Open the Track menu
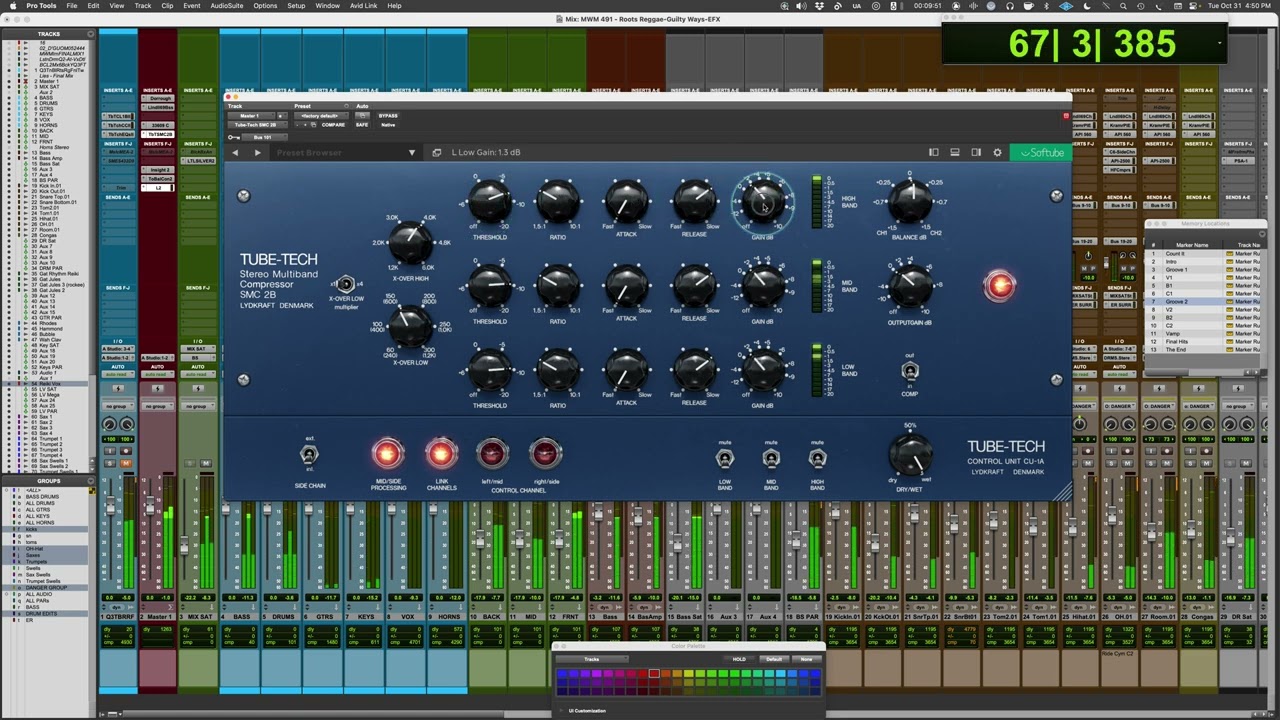Image resolution: width=1280 pixels, height=720 pixels. (x=143, y=5)
